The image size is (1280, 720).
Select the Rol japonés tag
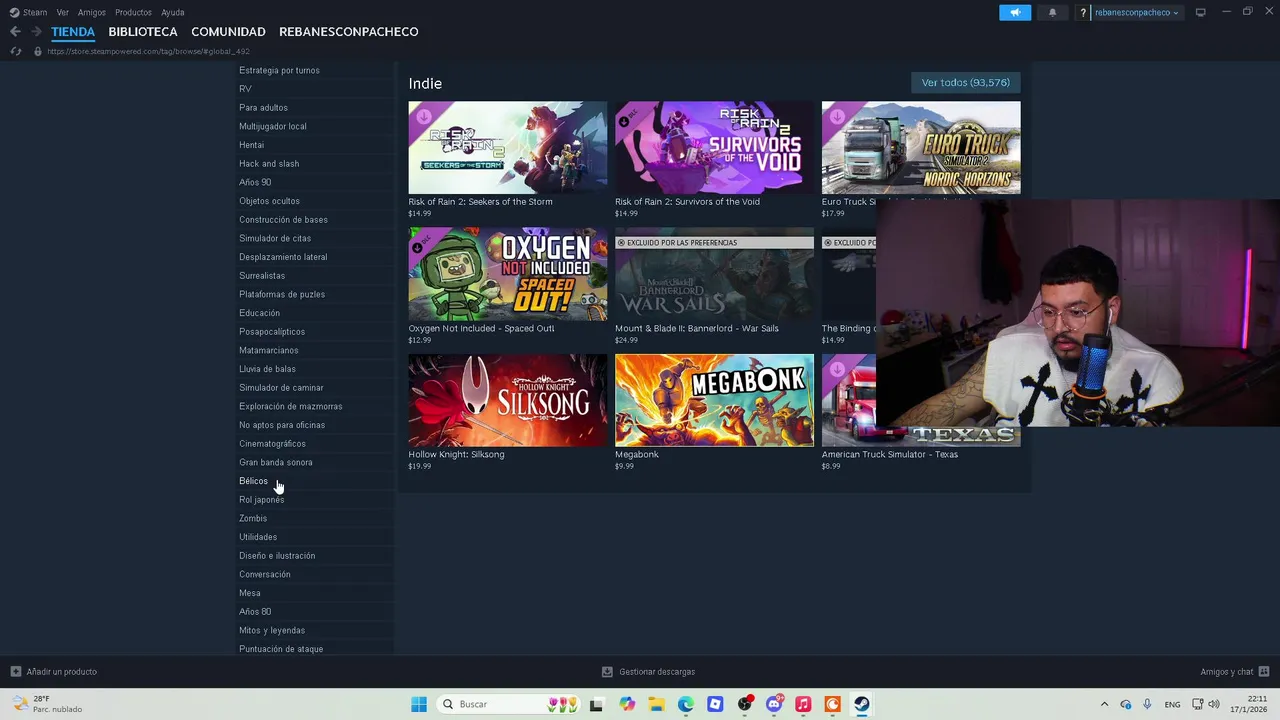coord(262,500)
